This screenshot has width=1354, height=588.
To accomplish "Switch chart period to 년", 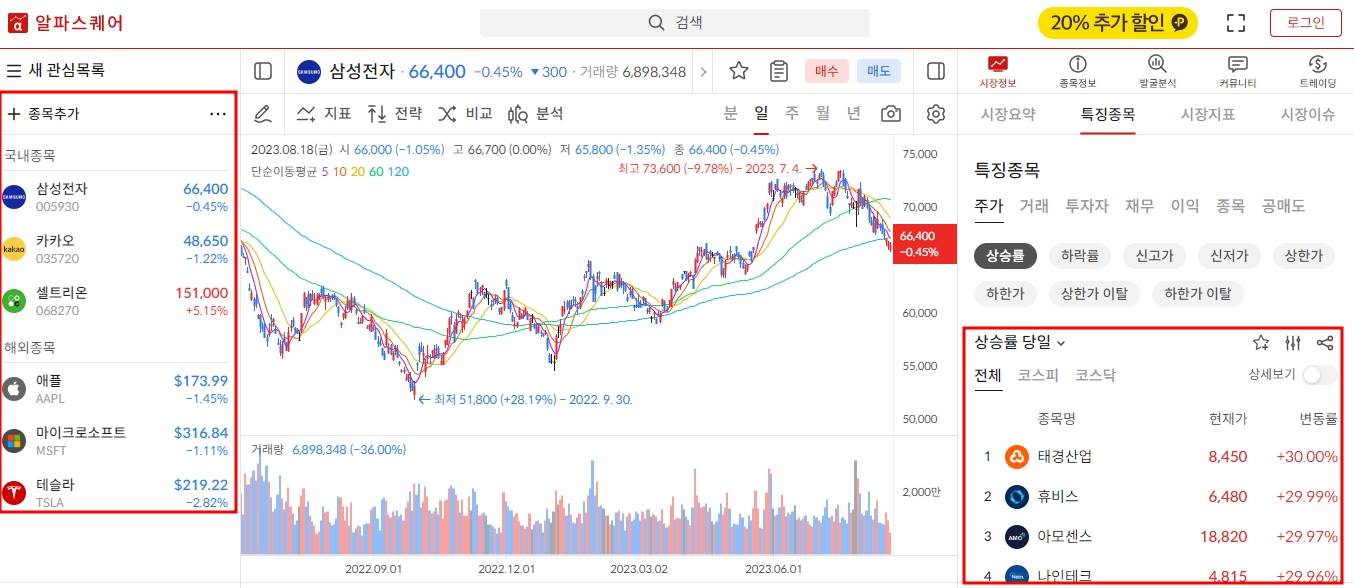I will point(853,113).
